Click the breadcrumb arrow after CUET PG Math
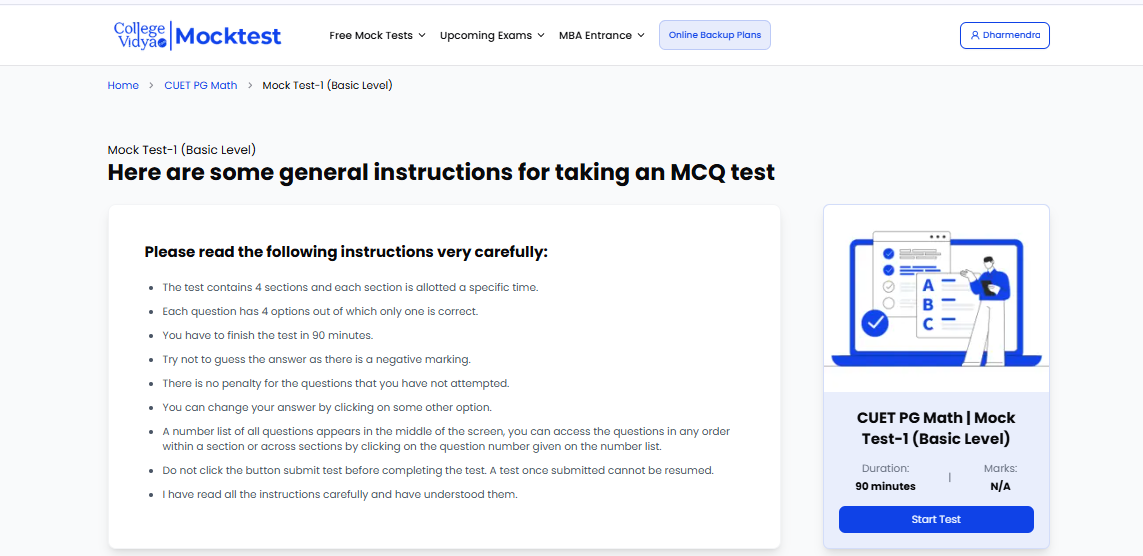The image size is (1143, 556). (x=250, y=86)
